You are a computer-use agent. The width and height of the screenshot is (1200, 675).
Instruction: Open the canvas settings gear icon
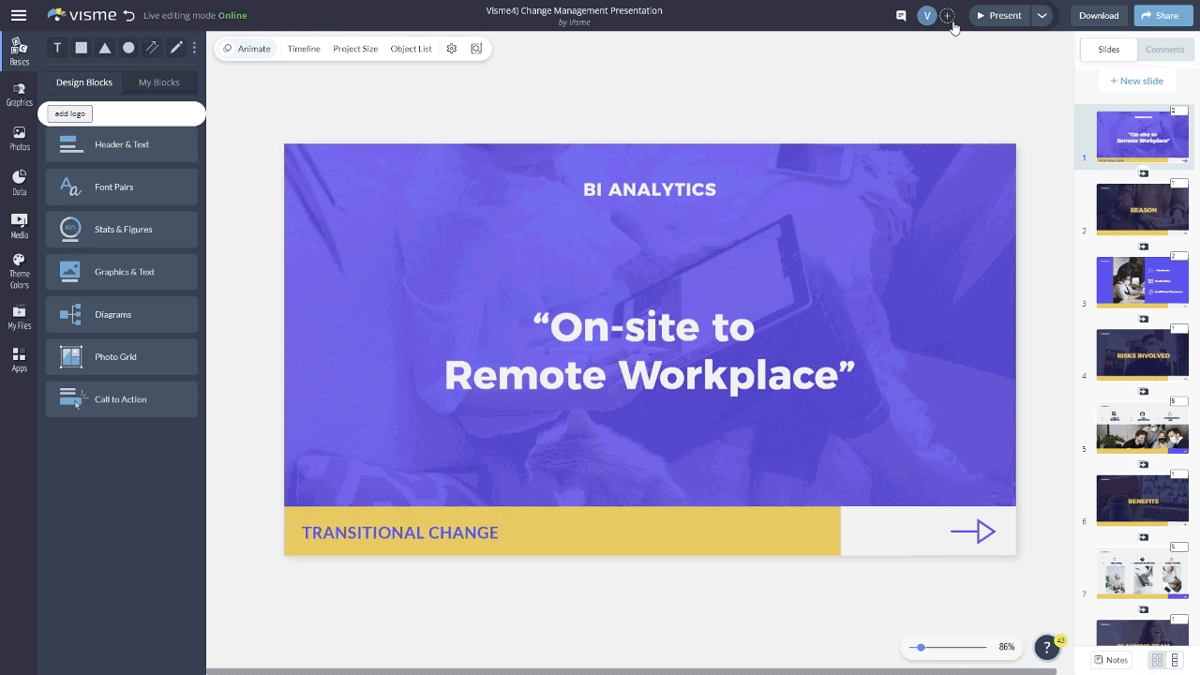click(x=452, y=49)
